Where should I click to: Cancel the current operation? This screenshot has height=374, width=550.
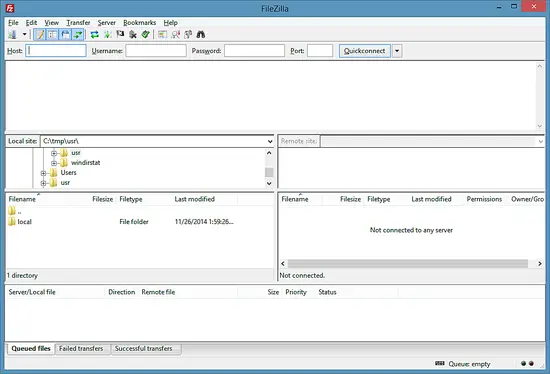[120, 34]
